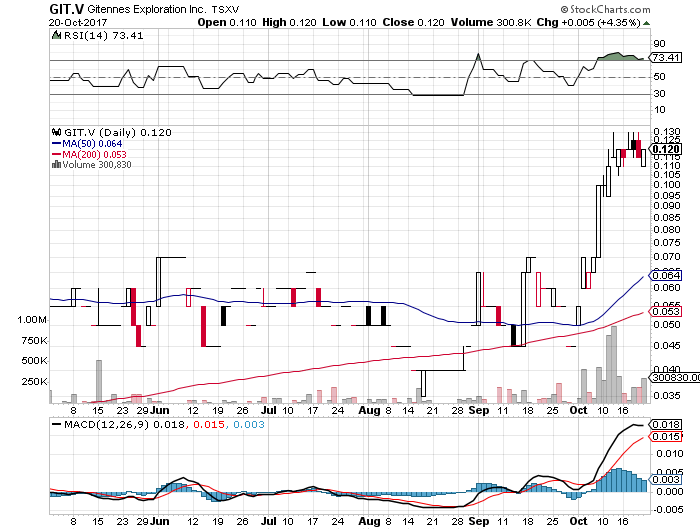The width and height of the screenshot is (700, 530).
Task: Click the 750K volume axis label
Action: 34,341
